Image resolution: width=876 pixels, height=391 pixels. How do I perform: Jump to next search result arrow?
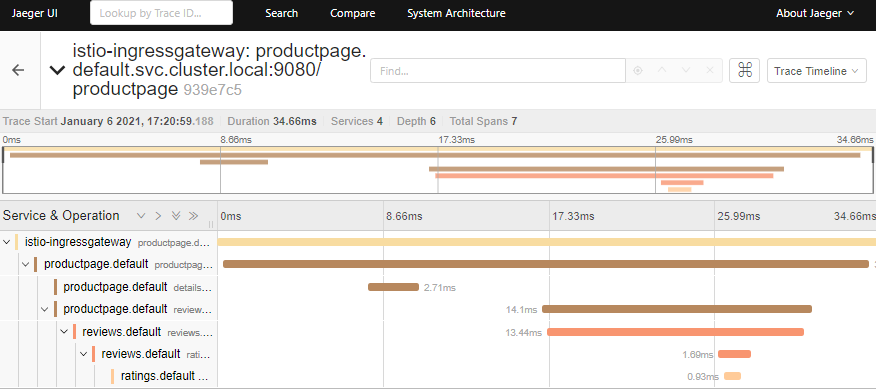tap(686, 71)
